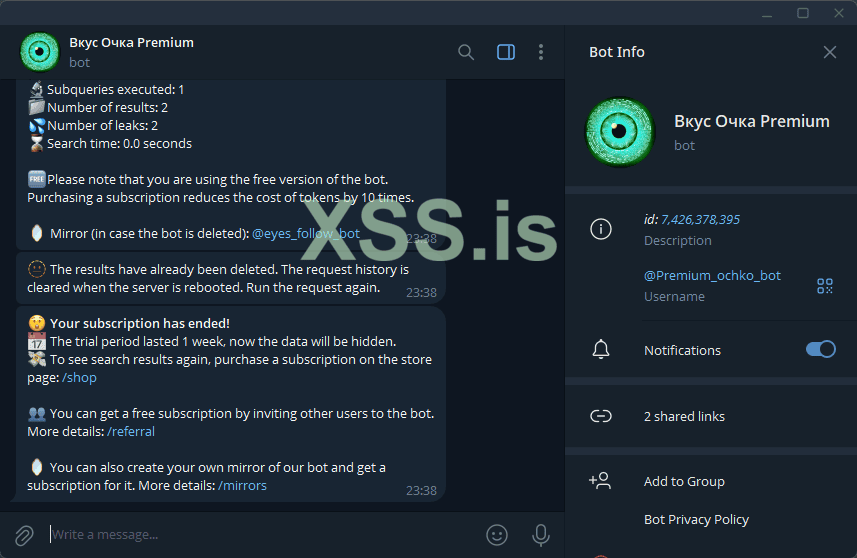Click the /mirrors command link

pos(242,486)
